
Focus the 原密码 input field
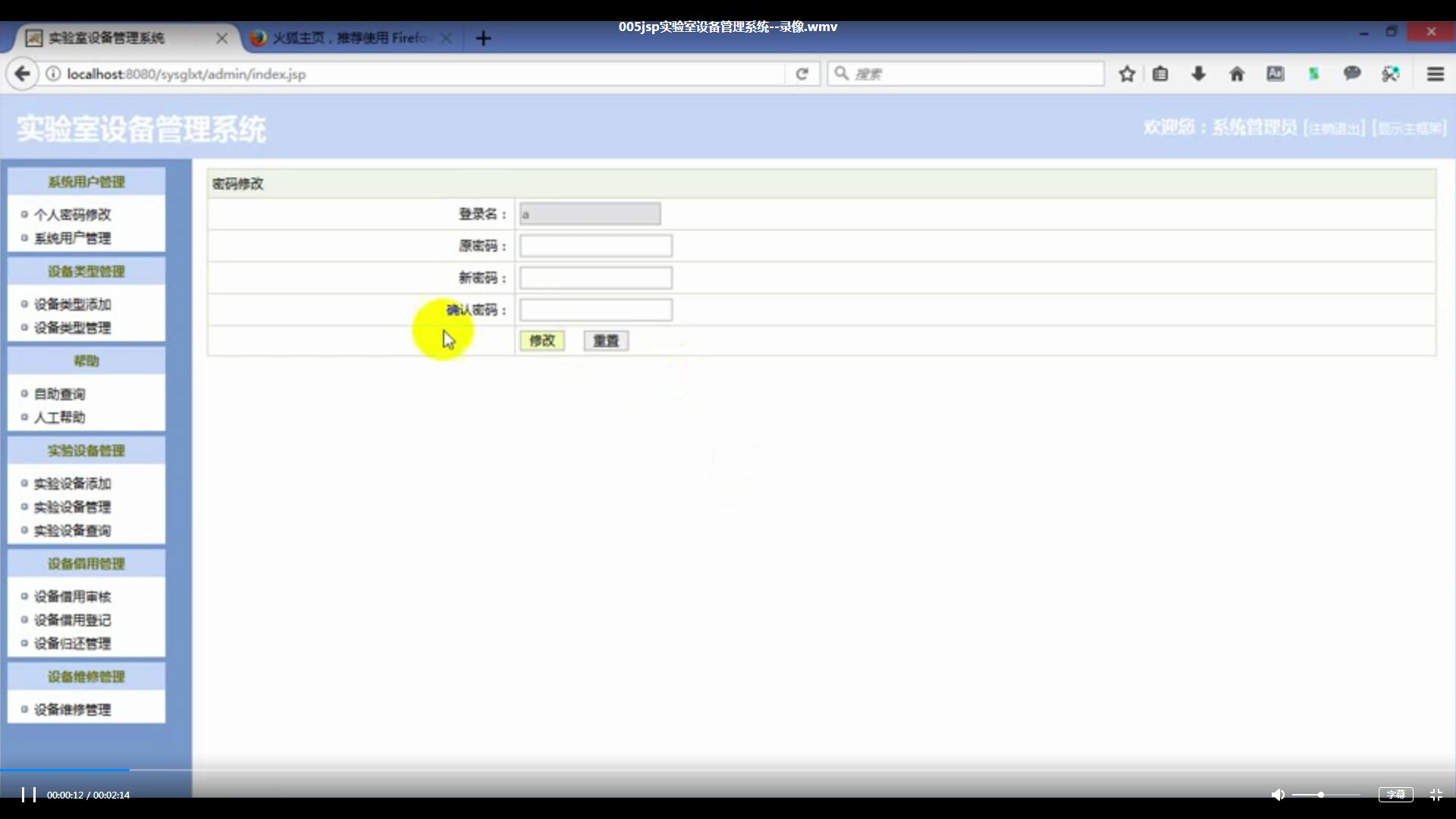(x=595, y=246)
